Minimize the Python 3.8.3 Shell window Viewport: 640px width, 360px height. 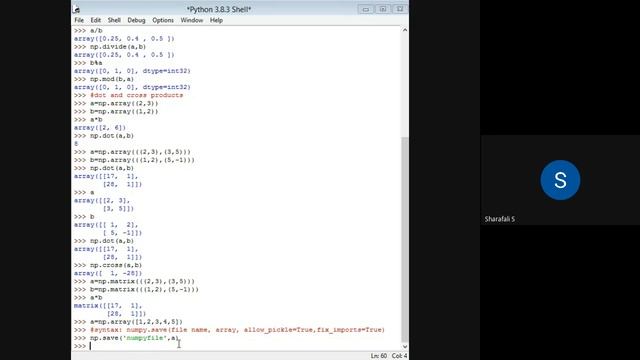(x=366, y=9)
